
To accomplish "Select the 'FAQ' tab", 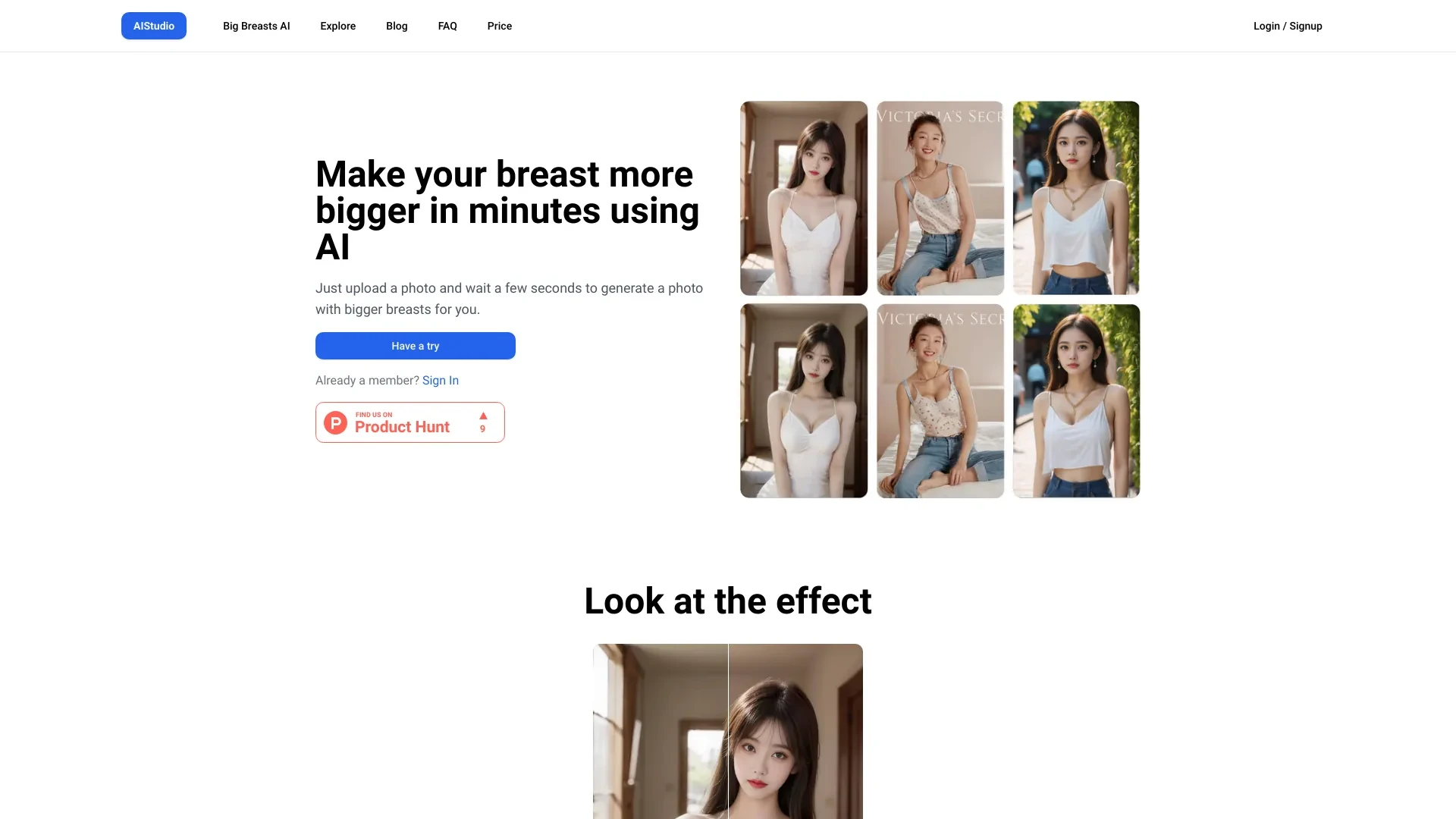I will tap(447, 25).
